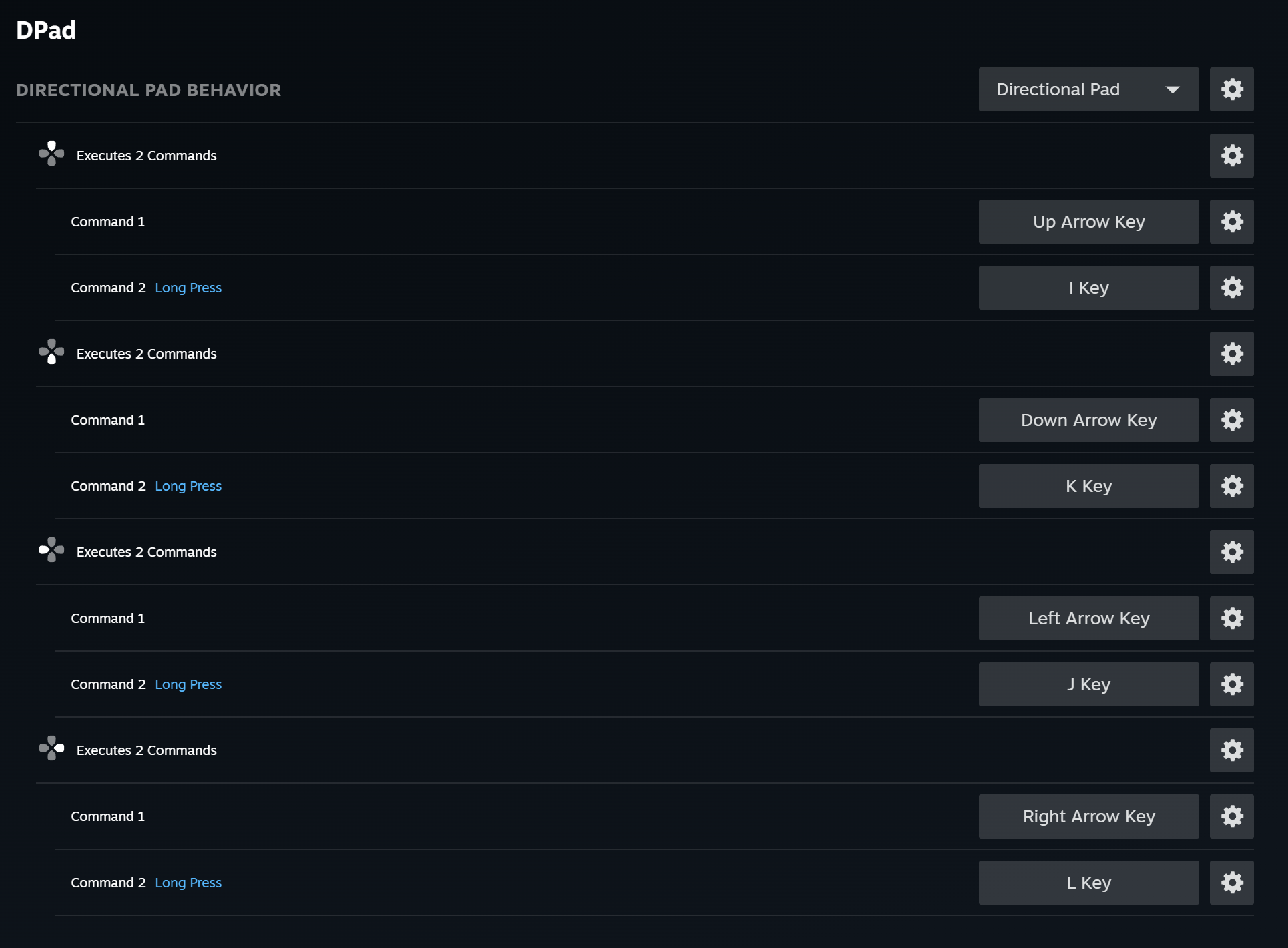Click the DPad down direction icon
This screenshot has height=948, width=1288.
pyautogui.click(x=51, y=352)
